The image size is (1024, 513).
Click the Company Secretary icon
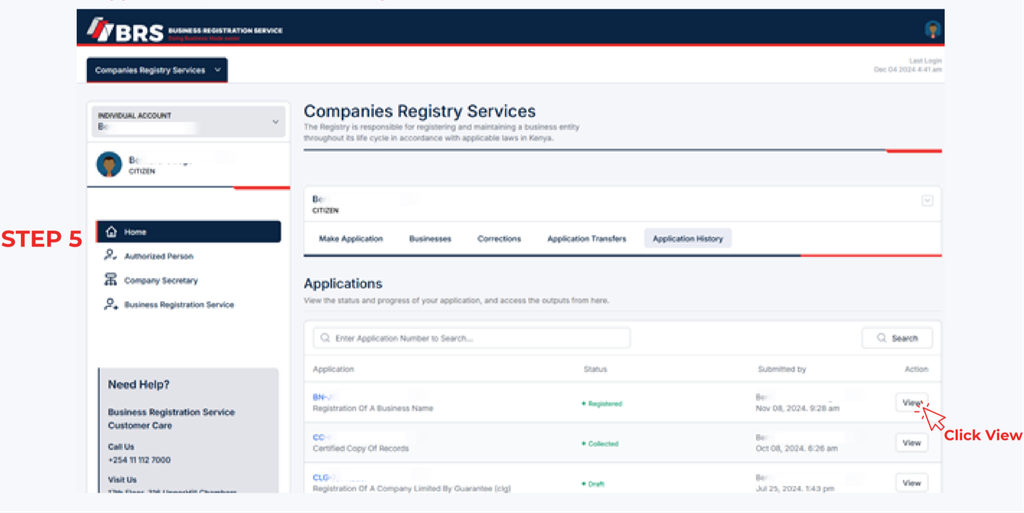(111, 280)
